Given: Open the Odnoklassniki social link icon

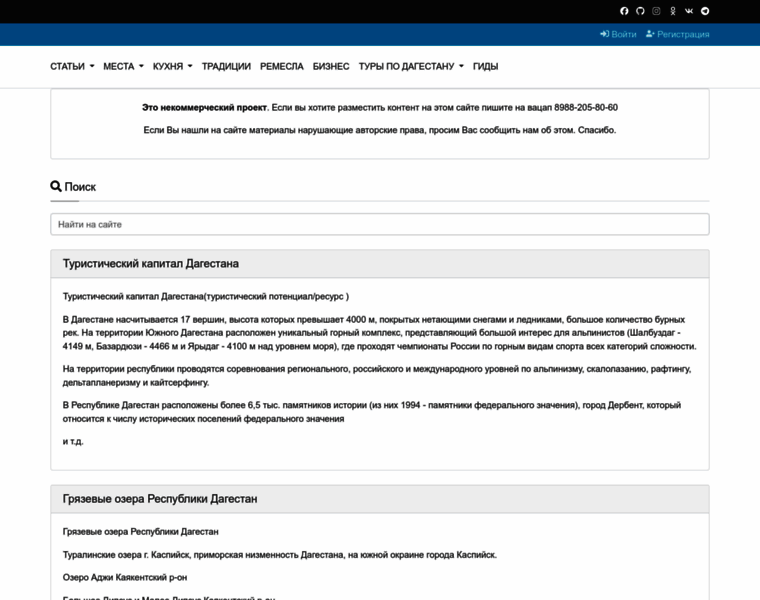Looking at the screenshot, I should coord(673,11).
